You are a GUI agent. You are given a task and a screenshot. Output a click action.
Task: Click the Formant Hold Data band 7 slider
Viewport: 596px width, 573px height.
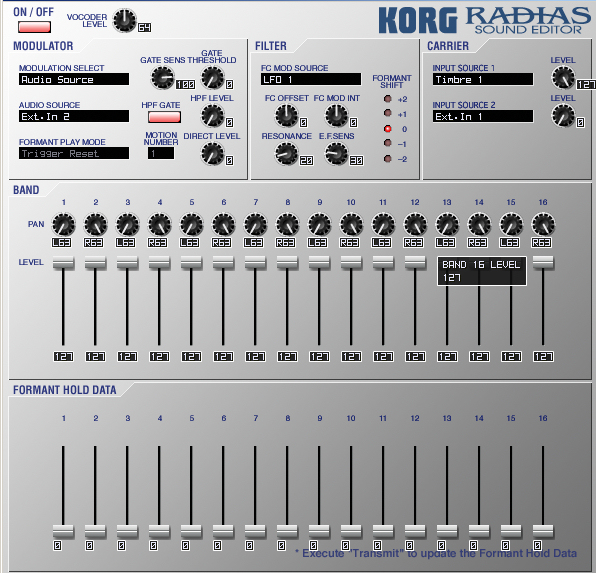coord(255,531)
